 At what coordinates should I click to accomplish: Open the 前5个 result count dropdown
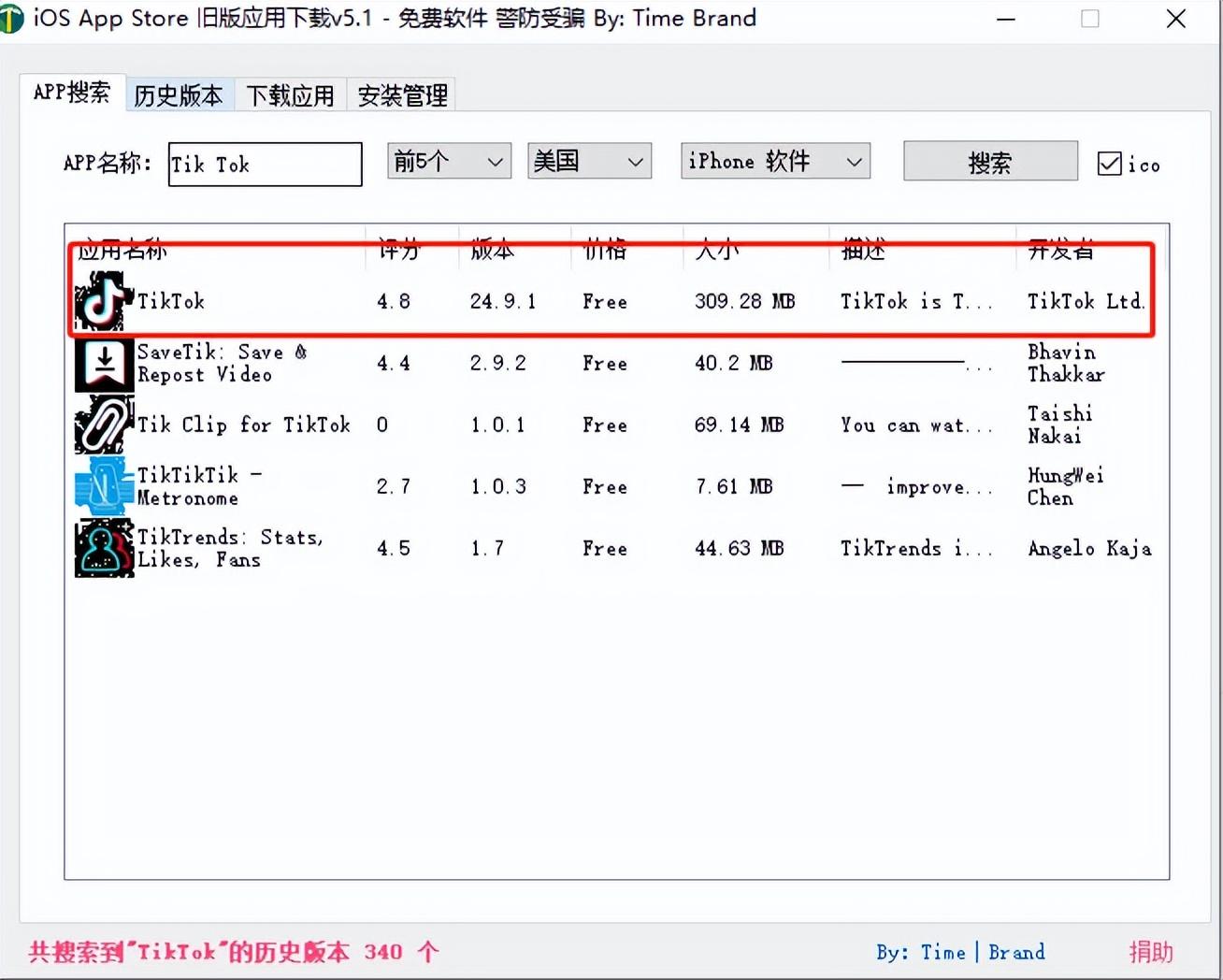click(449, 162)
